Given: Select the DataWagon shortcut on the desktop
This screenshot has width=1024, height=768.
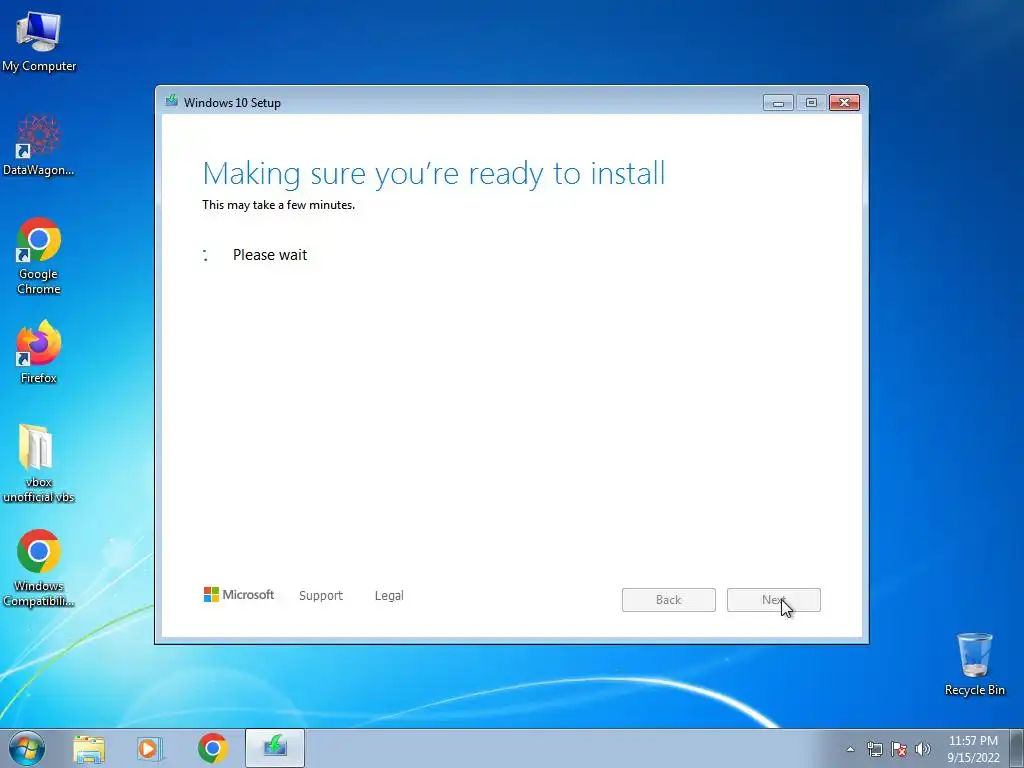Looking at the screenshot, I should tap(39, 146).
